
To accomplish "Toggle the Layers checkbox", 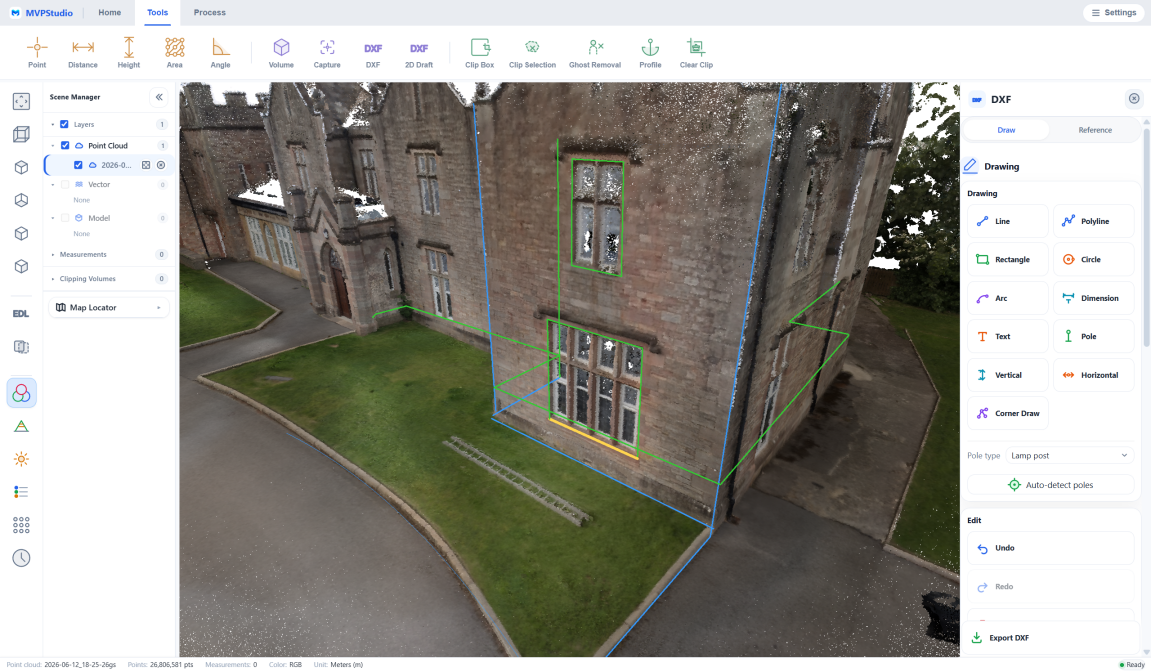I will coord(65,124).
